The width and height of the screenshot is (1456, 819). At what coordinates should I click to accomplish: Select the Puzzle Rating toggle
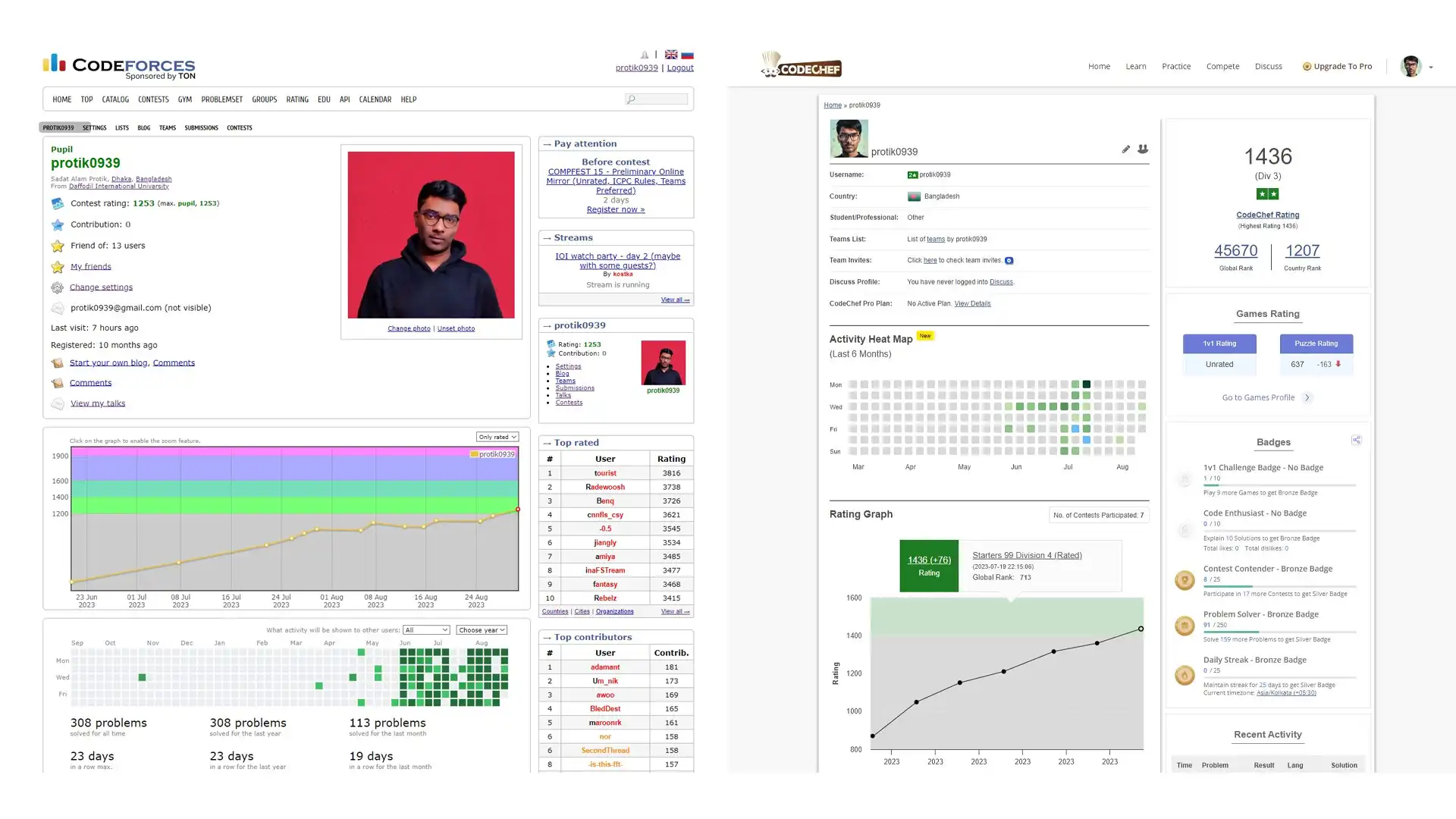(1316, 344)
